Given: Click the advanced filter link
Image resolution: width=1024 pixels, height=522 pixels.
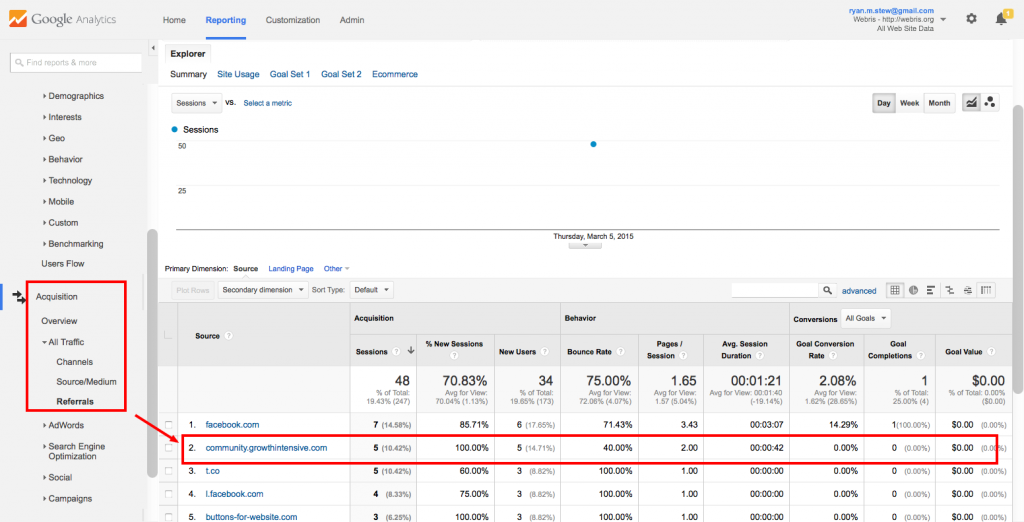Looking at the screenshot, I should coord(859,291).
